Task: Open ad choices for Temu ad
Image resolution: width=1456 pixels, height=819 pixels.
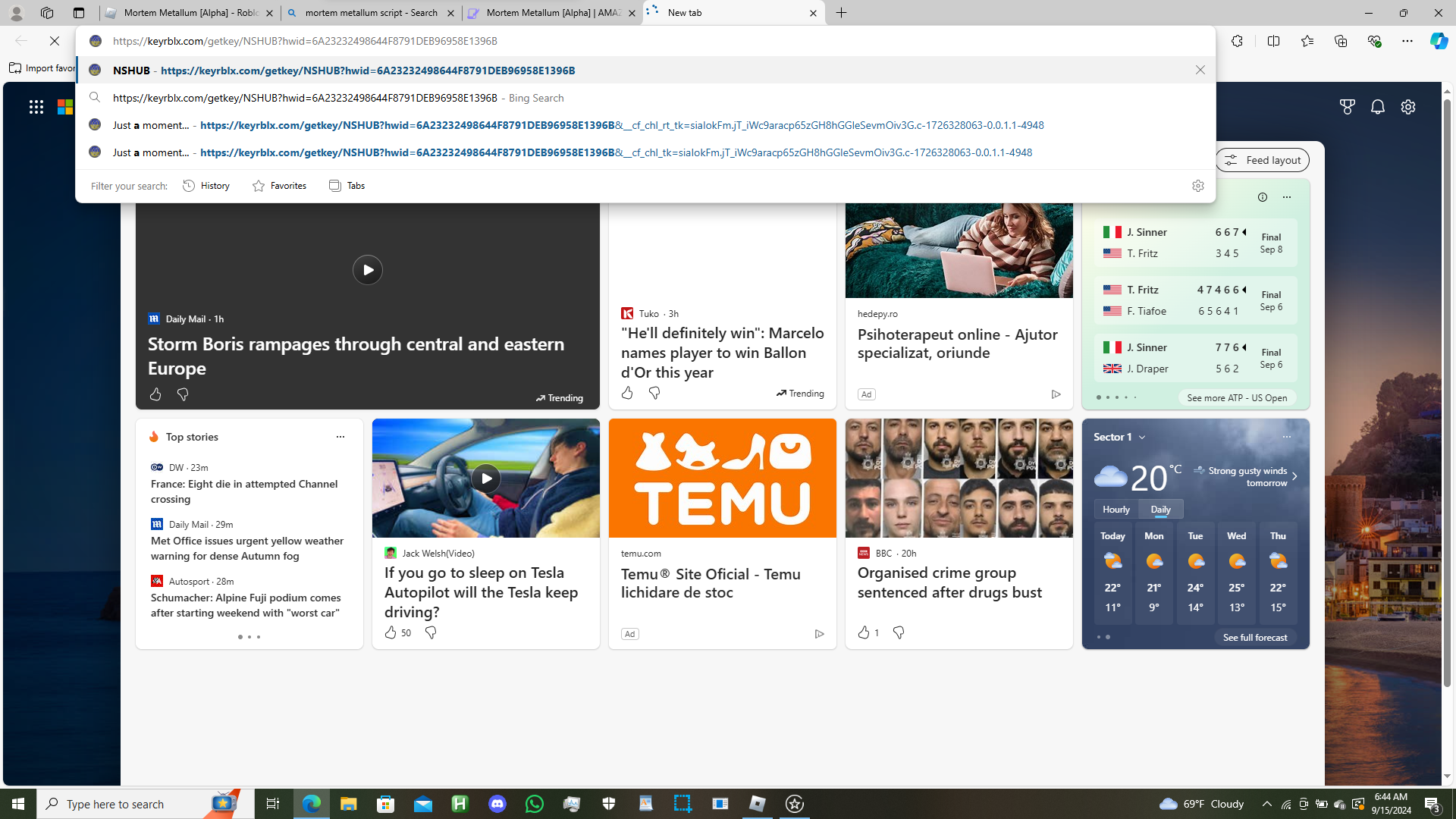Action: (x=819, y=634)
